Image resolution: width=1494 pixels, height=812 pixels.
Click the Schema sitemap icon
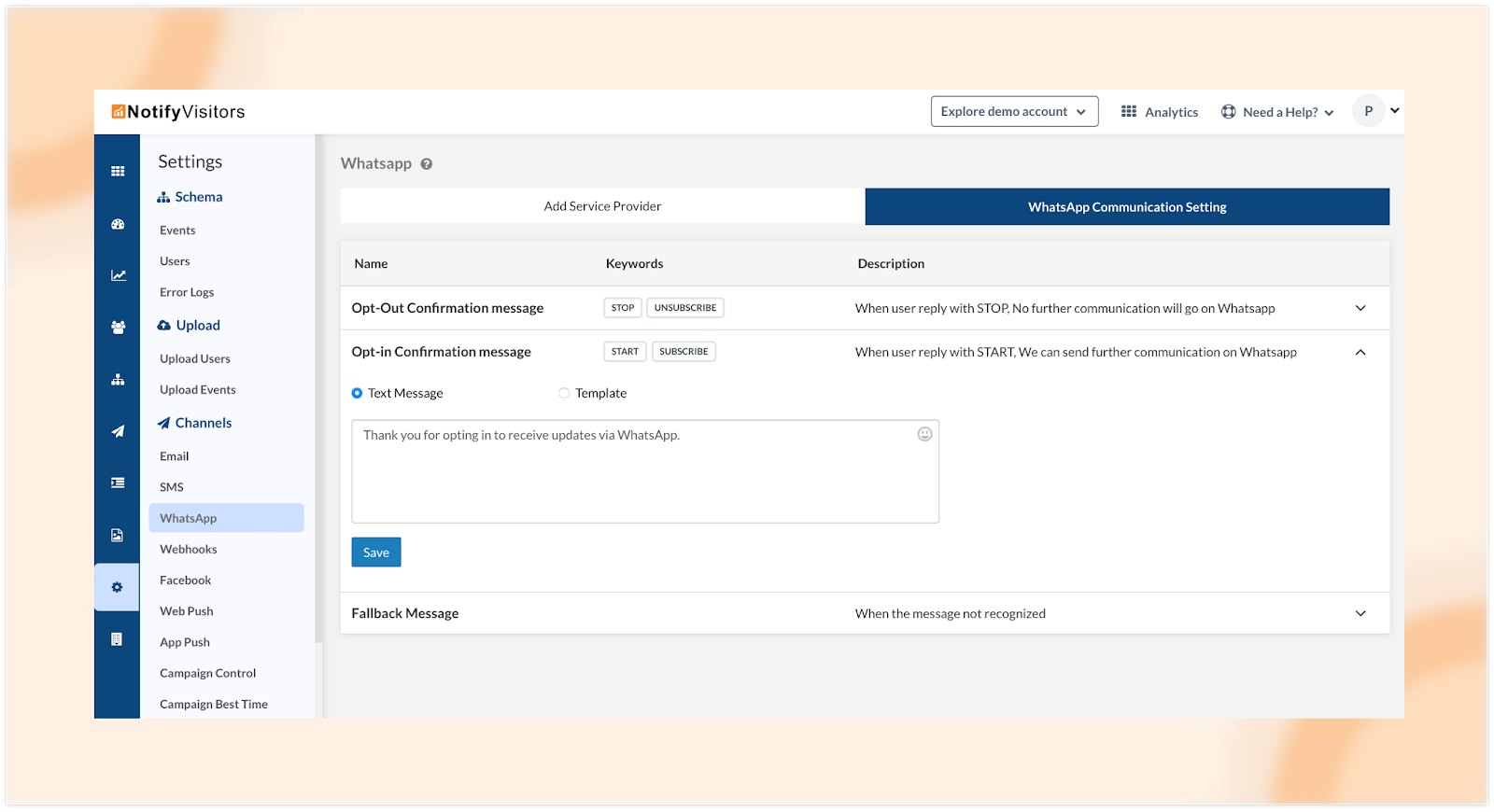163,197
